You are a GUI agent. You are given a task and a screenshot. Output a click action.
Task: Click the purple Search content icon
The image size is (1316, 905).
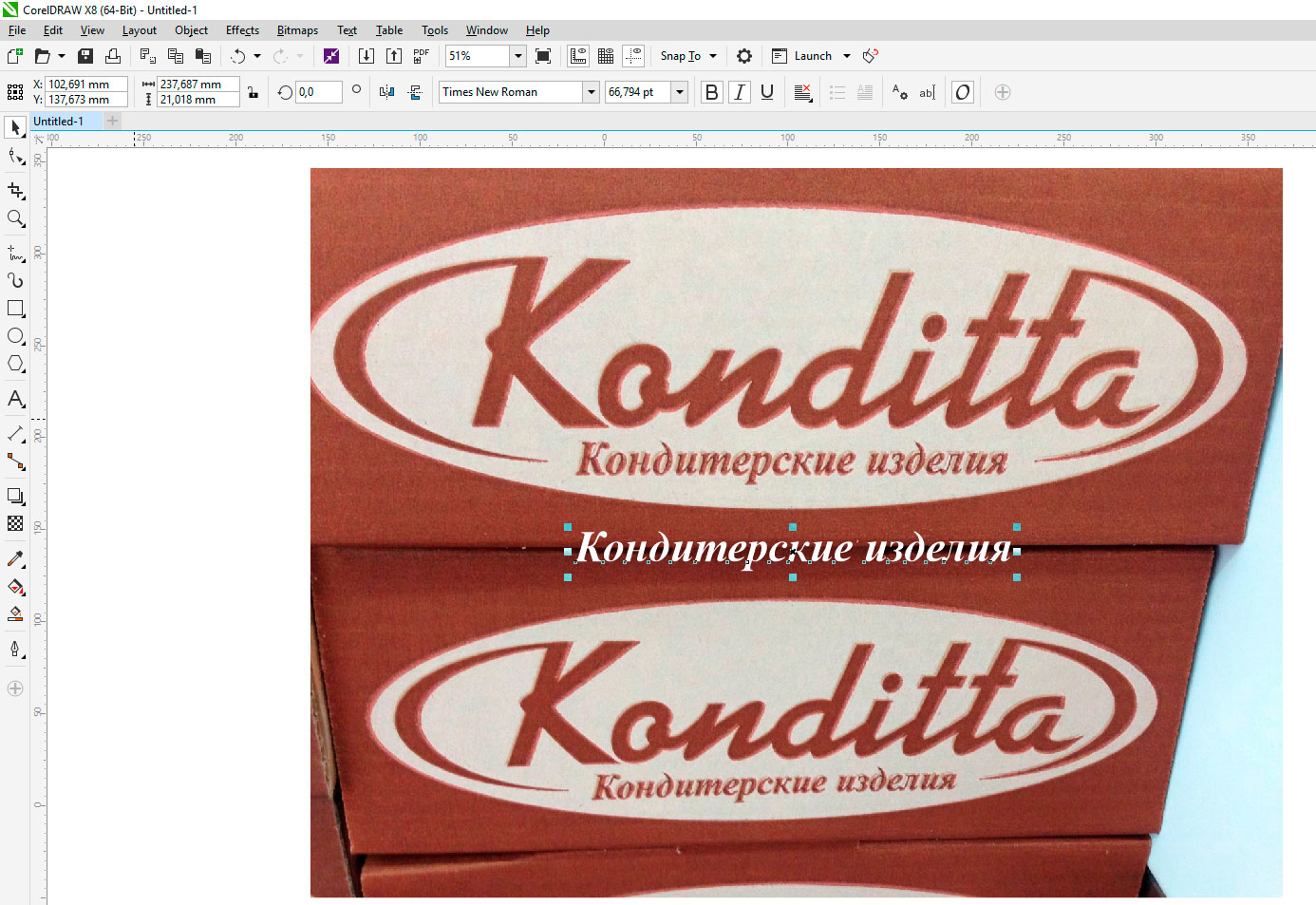330,56
